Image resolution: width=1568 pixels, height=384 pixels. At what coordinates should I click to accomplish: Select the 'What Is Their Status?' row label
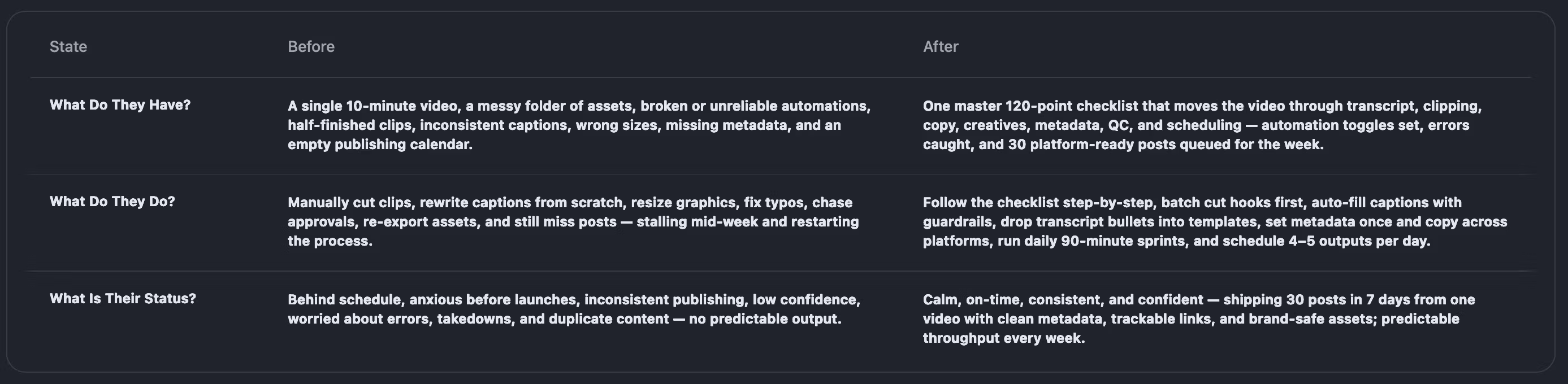click(x=122, y=299)
